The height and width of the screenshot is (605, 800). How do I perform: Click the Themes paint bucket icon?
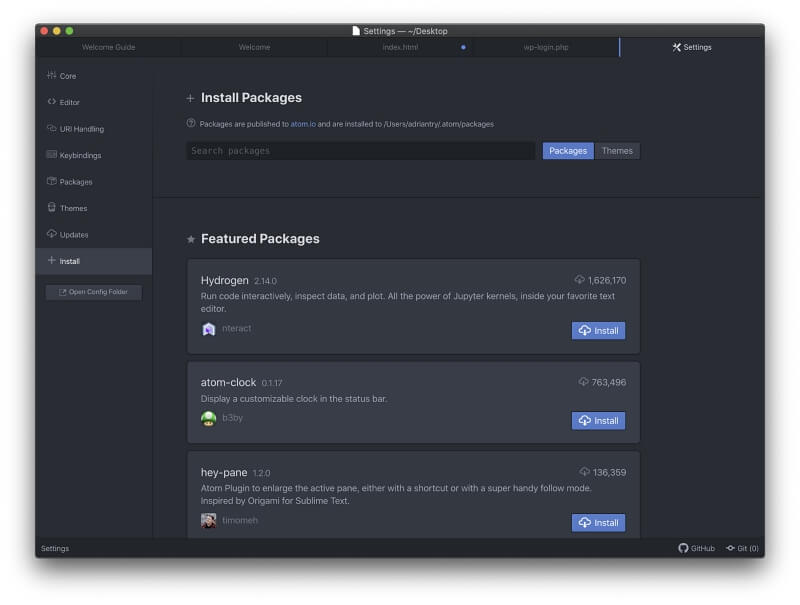pyautogui.click(x=52, y=207)
